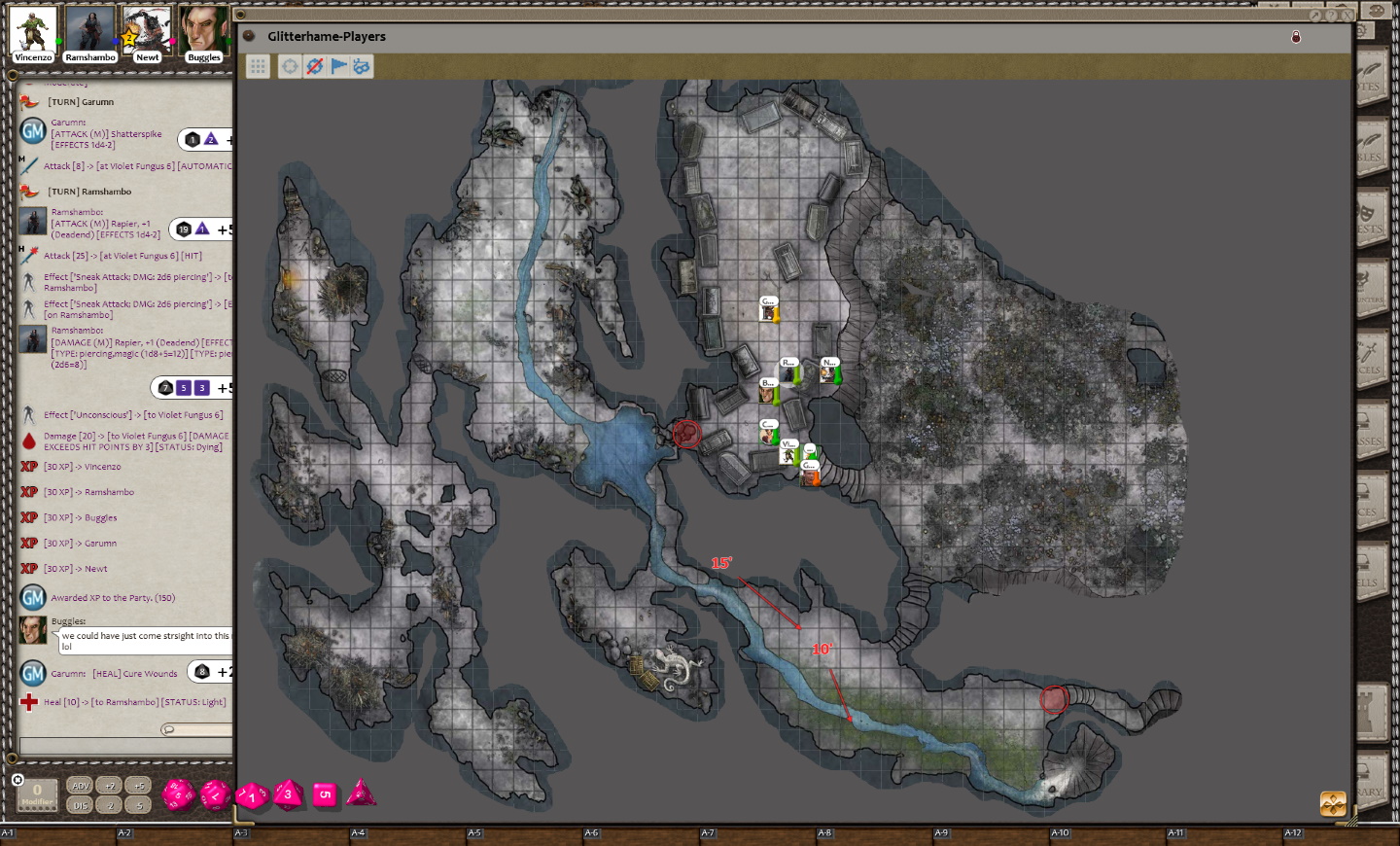Toggle the -2 modifier button
Screen dimensions: 1400x846
pos(111,805)
